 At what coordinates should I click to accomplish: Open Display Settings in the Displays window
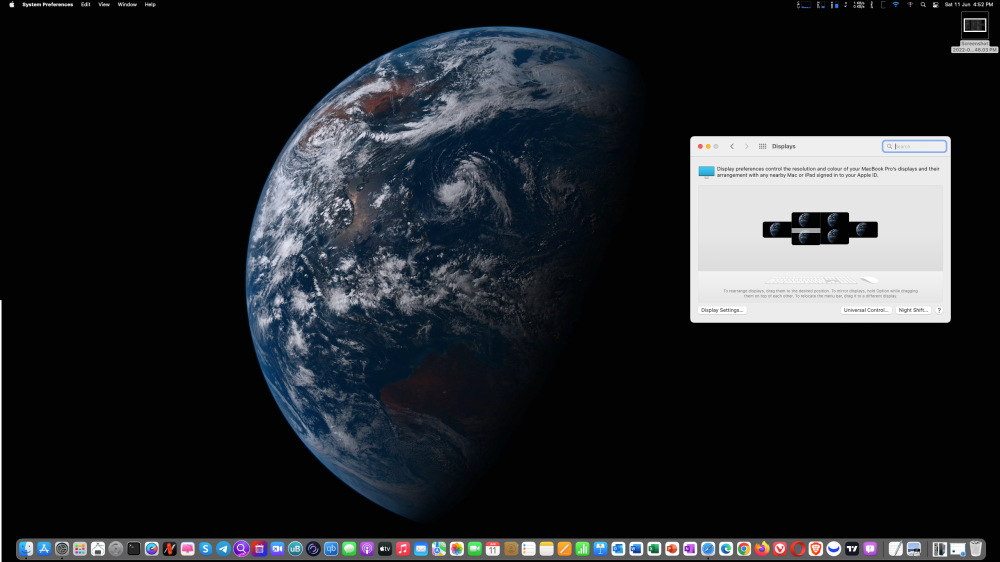(722, 310)
